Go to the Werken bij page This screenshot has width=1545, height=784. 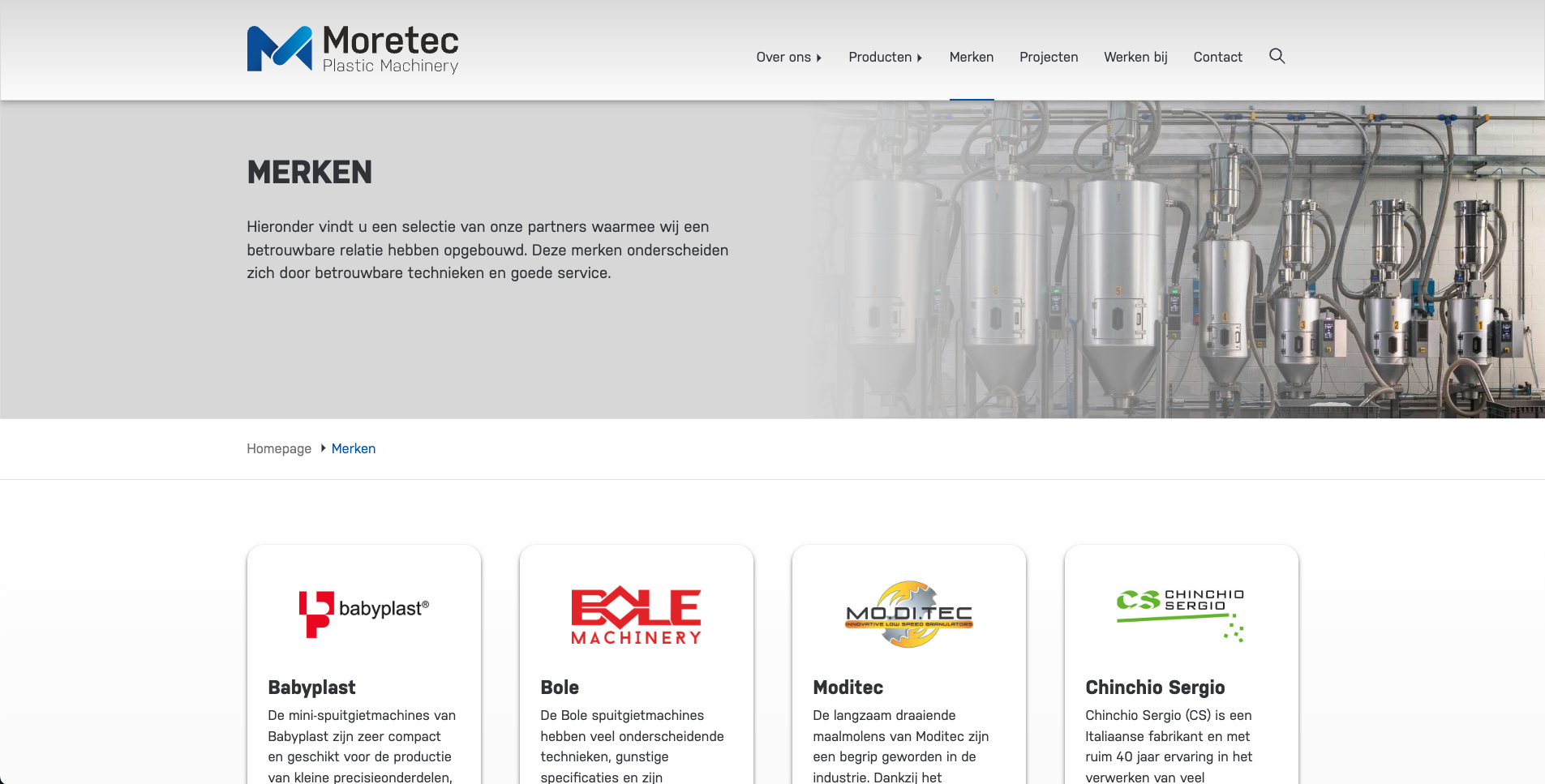click(x=1135, y=57)
